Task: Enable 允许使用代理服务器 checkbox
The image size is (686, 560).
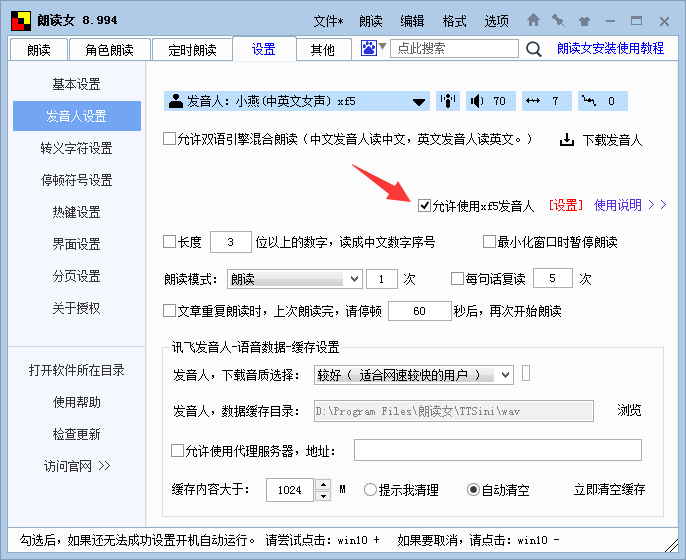Action: (177, 451)
